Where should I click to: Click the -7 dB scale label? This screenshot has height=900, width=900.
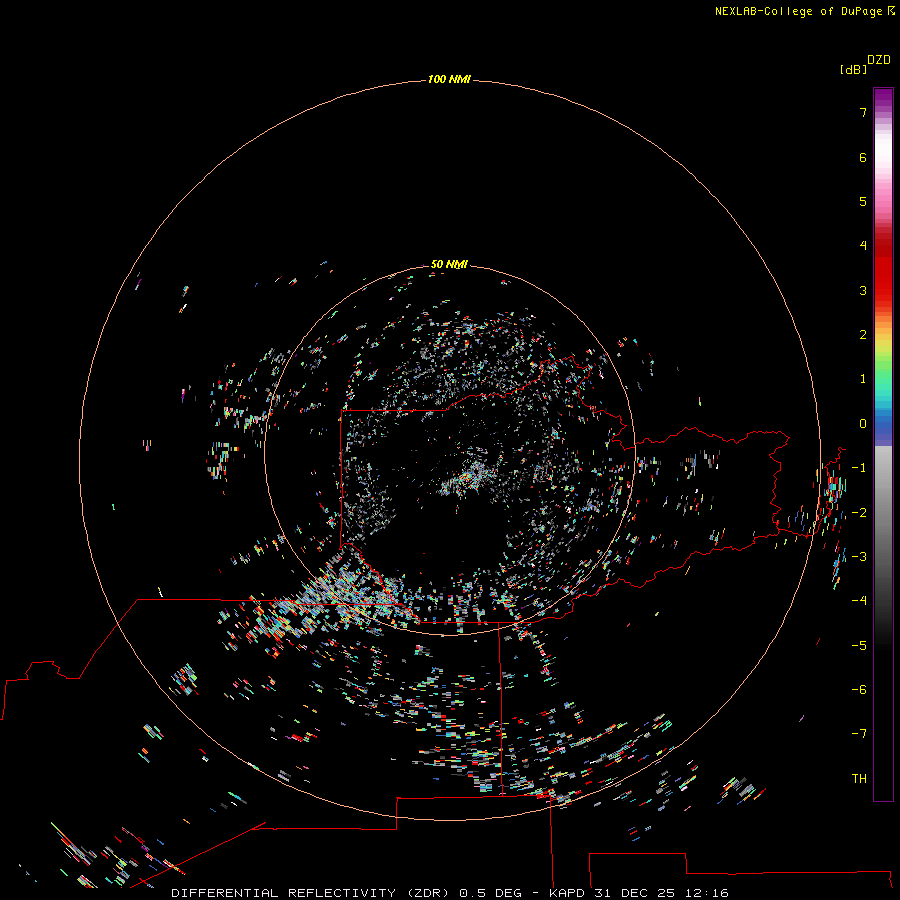pyautogui.click(x=859, y=734)
